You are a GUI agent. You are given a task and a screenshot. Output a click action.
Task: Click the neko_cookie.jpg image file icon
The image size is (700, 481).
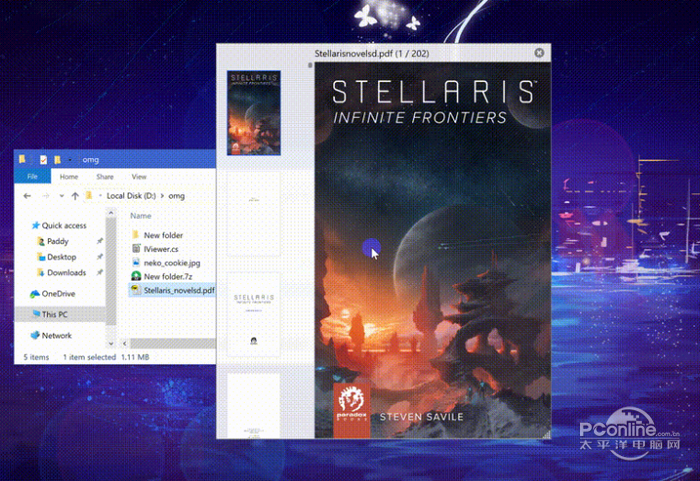tap(136, 263)
